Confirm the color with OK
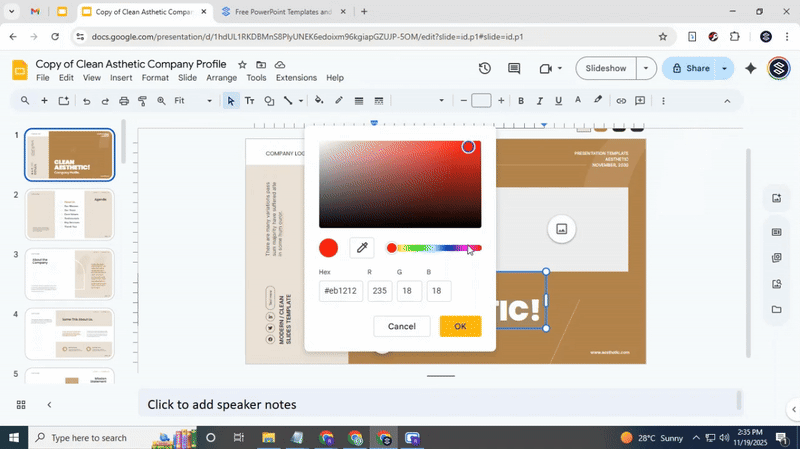The image size is (800, 449). coord(460,326)
